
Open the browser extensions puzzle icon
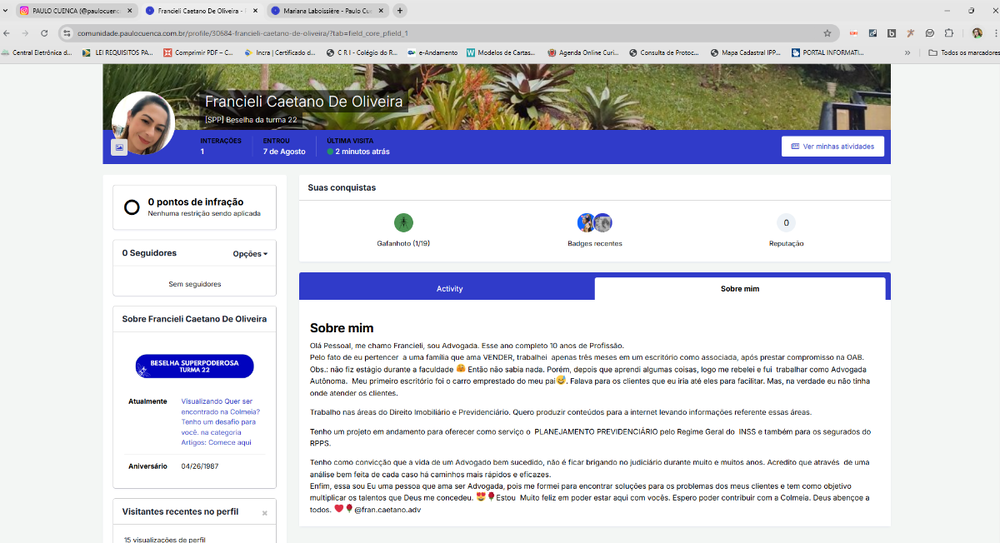click(949, 33)
